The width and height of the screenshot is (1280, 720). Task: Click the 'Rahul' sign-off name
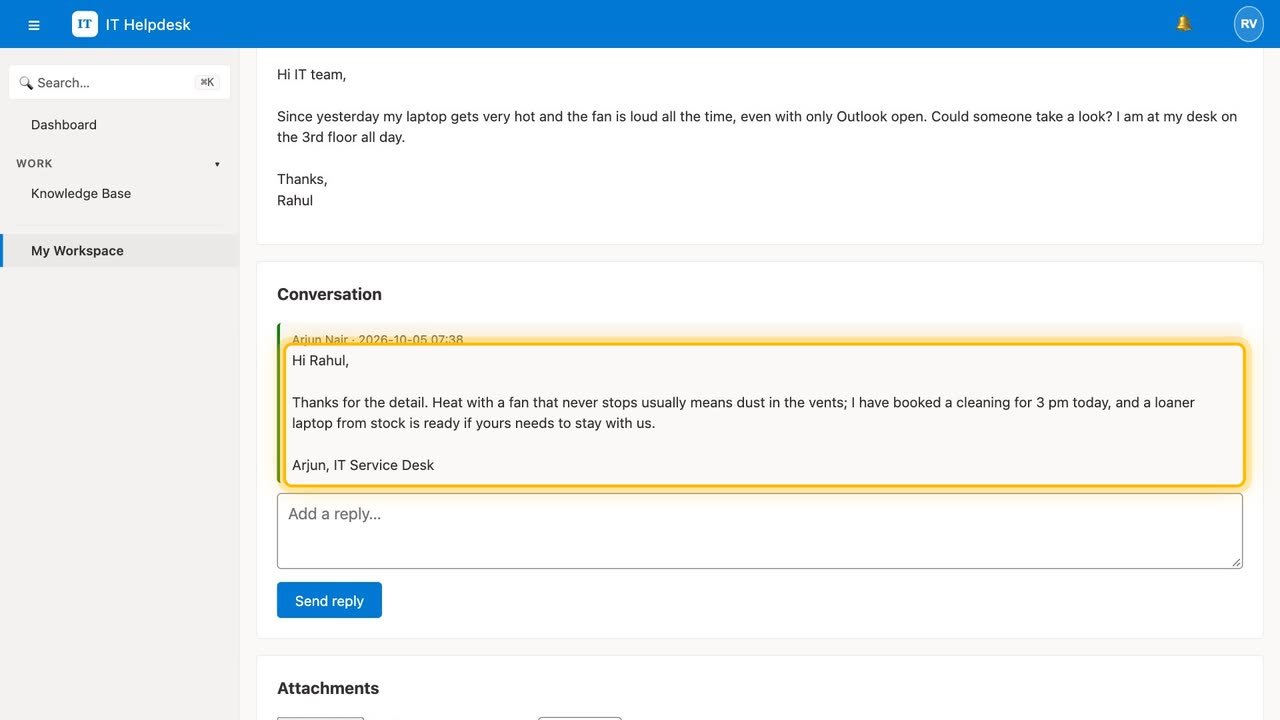click(x=295, y=200)
